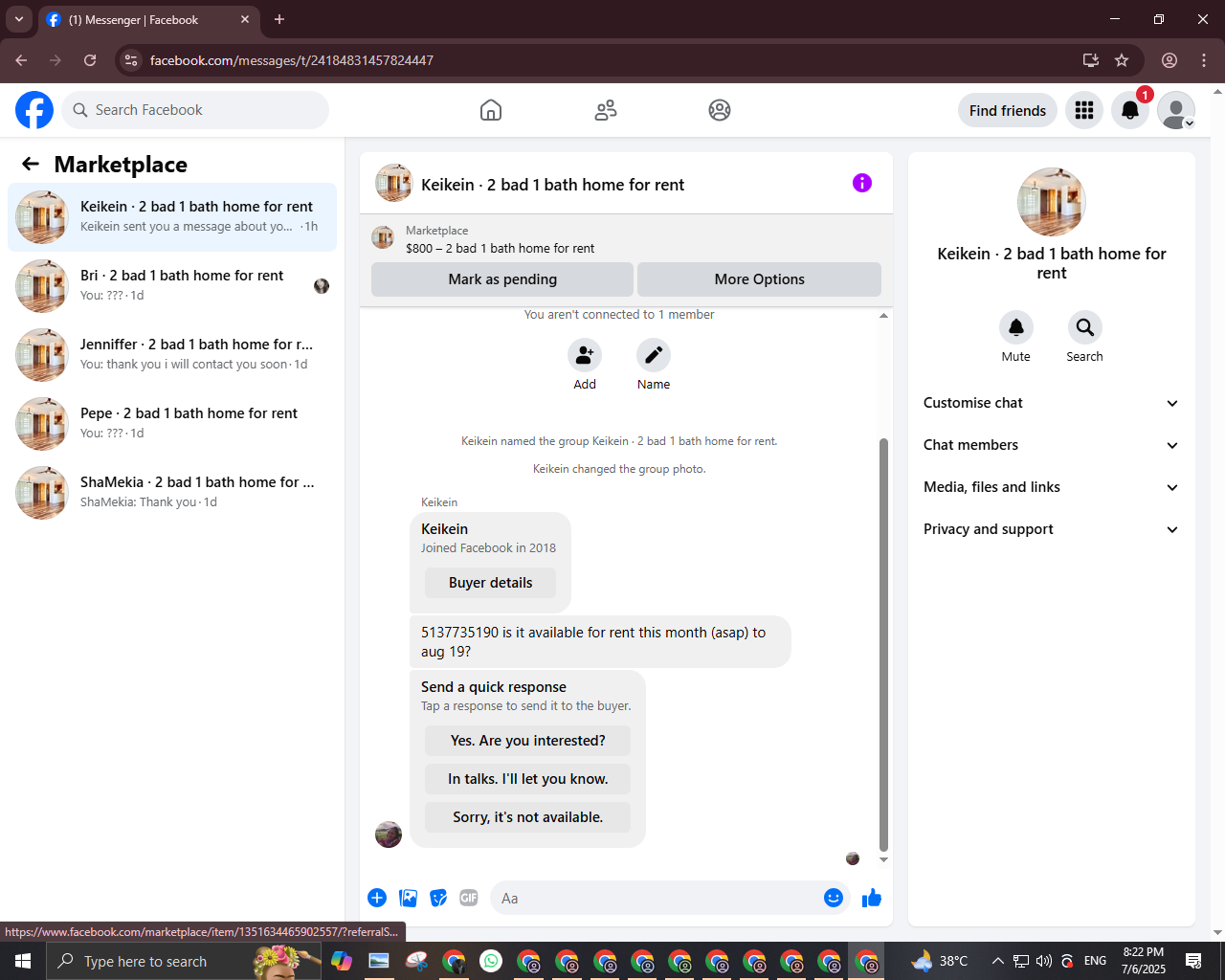Click the browser address bar URL
The width and height of the screenshot is (1225, 980).
pyautogui.click(x=291, y=60)
